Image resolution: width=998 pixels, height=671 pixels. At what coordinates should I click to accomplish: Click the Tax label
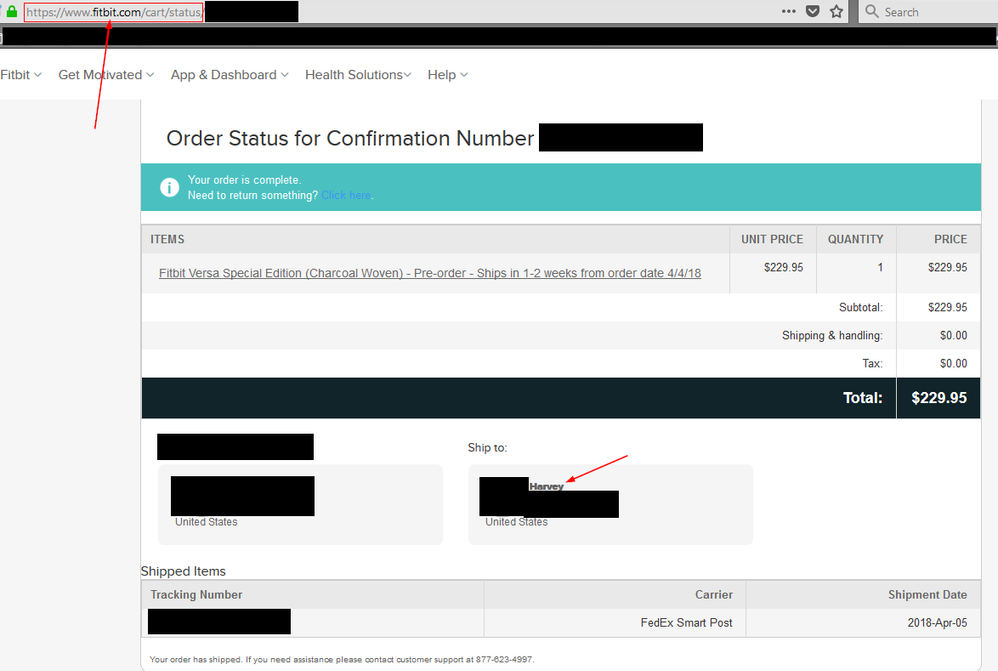[872, 364]
